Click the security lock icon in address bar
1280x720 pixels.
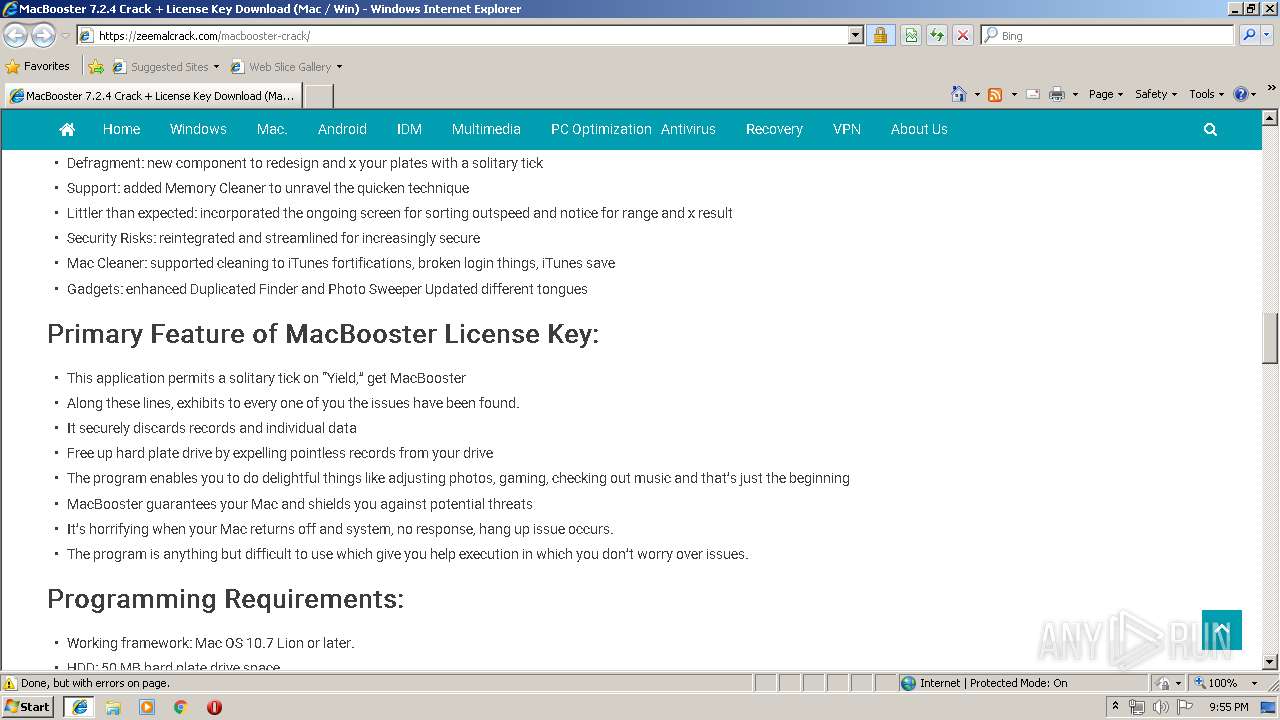(x=880, y=35)
